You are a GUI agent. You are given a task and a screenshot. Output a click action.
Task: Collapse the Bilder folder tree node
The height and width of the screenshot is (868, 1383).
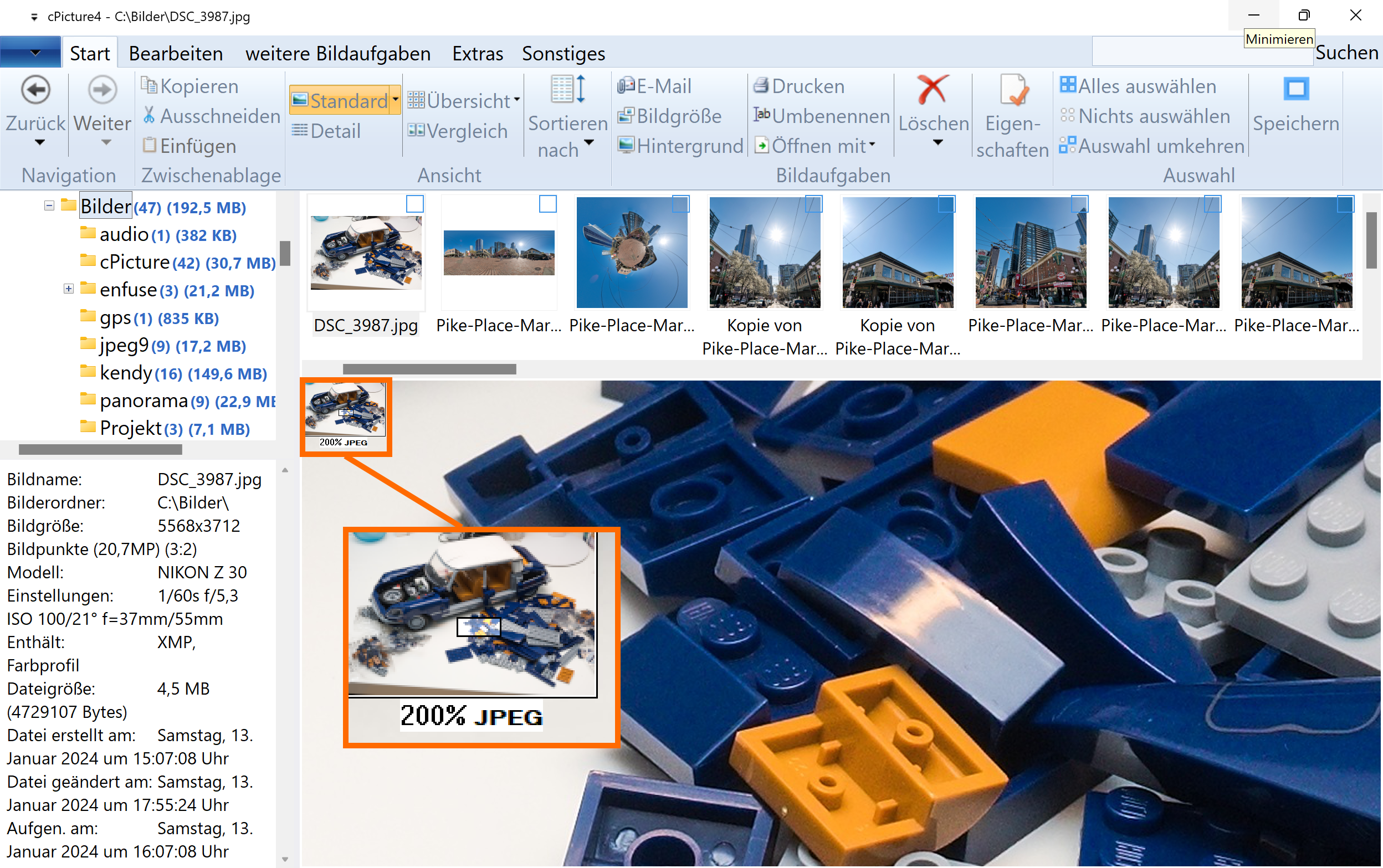49,206
